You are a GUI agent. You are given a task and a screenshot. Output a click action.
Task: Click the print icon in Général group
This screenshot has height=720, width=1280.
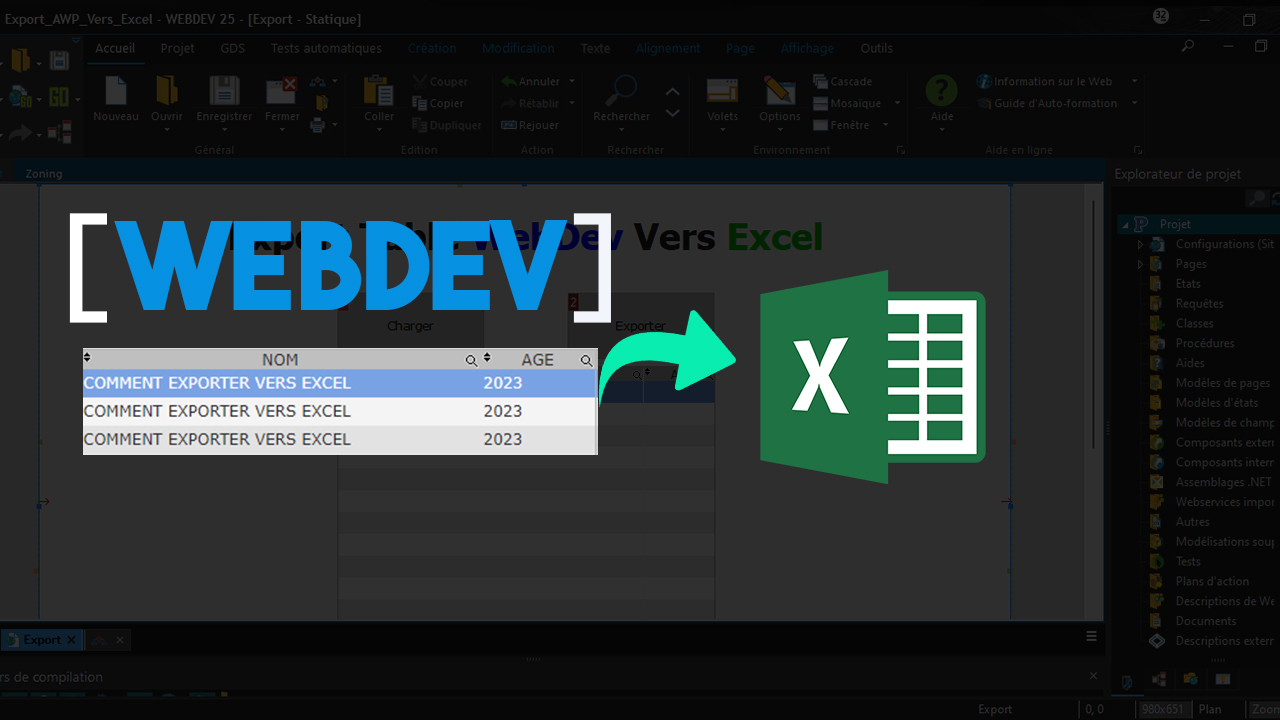tap(318, 125)
